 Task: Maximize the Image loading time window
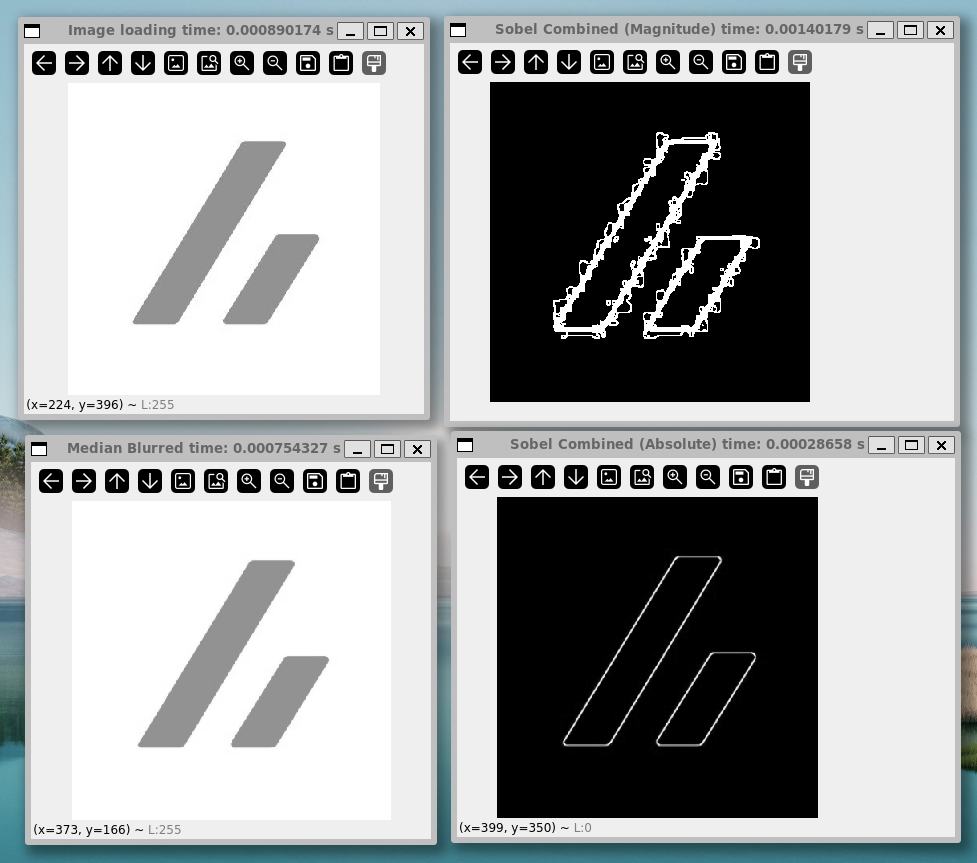(x=381, y=31)
